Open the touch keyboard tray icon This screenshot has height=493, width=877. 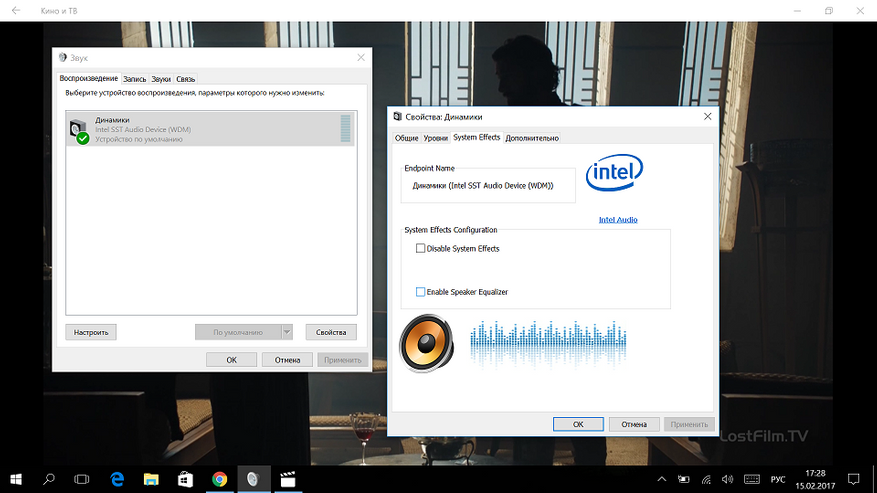pos(752,480)
